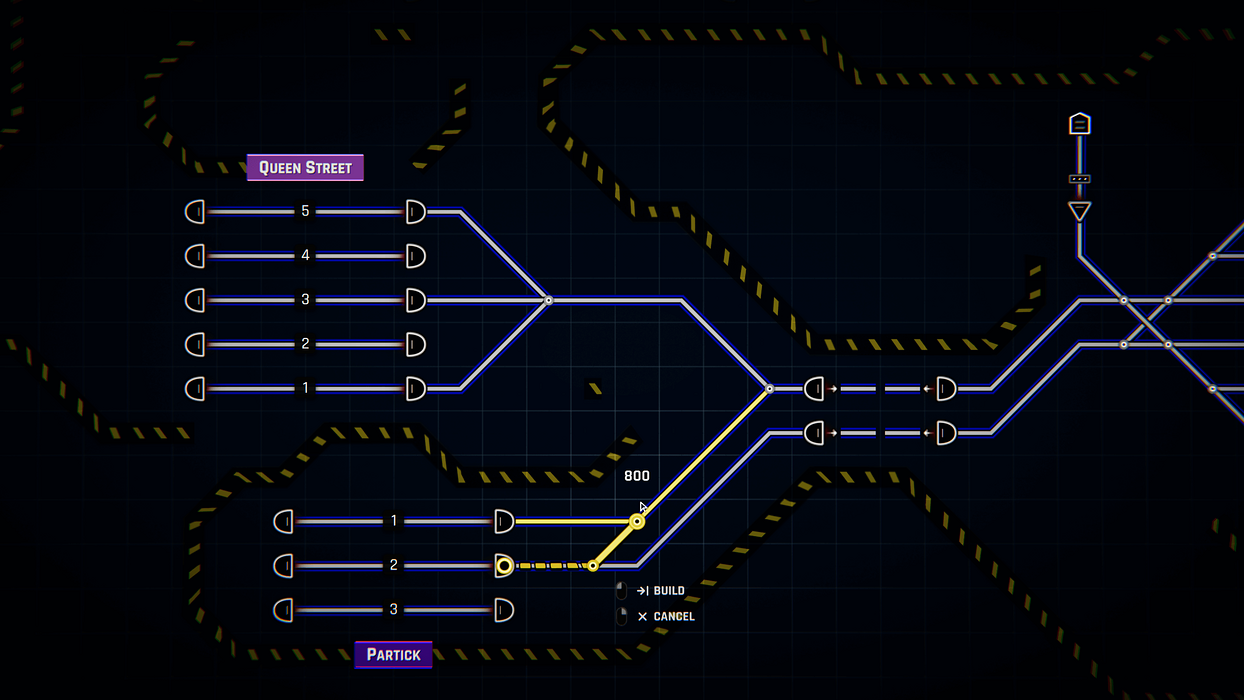Click the signal at right end of Partick platform 3
The width and height of the screenshot is (1244, 700).
[504, 611]
